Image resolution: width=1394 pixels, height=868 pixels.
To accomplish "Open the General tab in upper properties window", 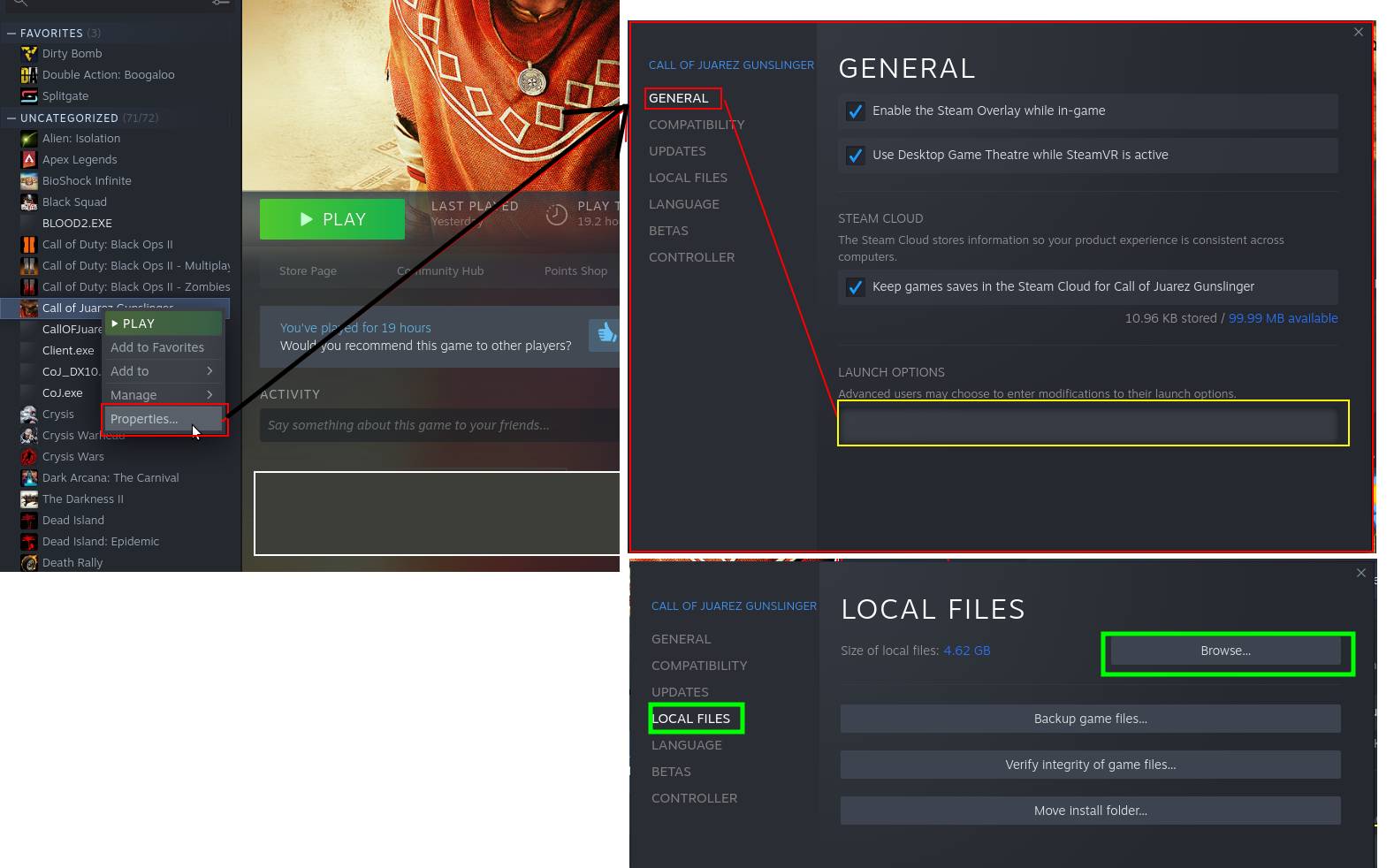I will [x=678, y=98].
